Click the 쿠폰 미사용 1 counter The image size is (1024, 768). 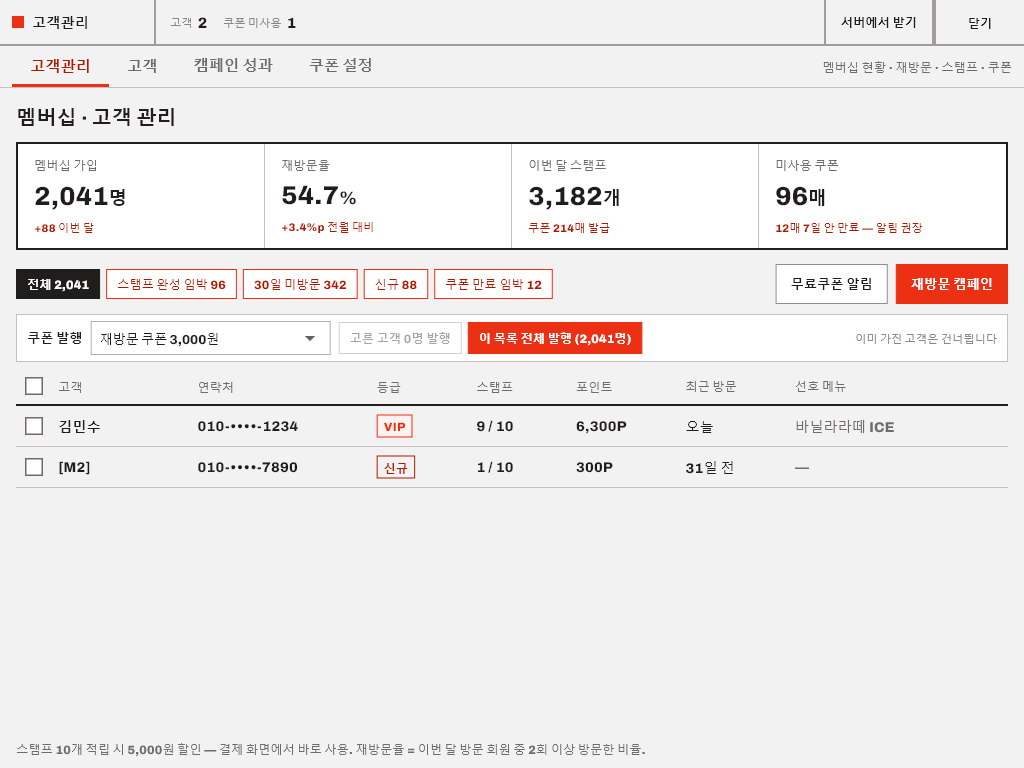coord(260,23)
